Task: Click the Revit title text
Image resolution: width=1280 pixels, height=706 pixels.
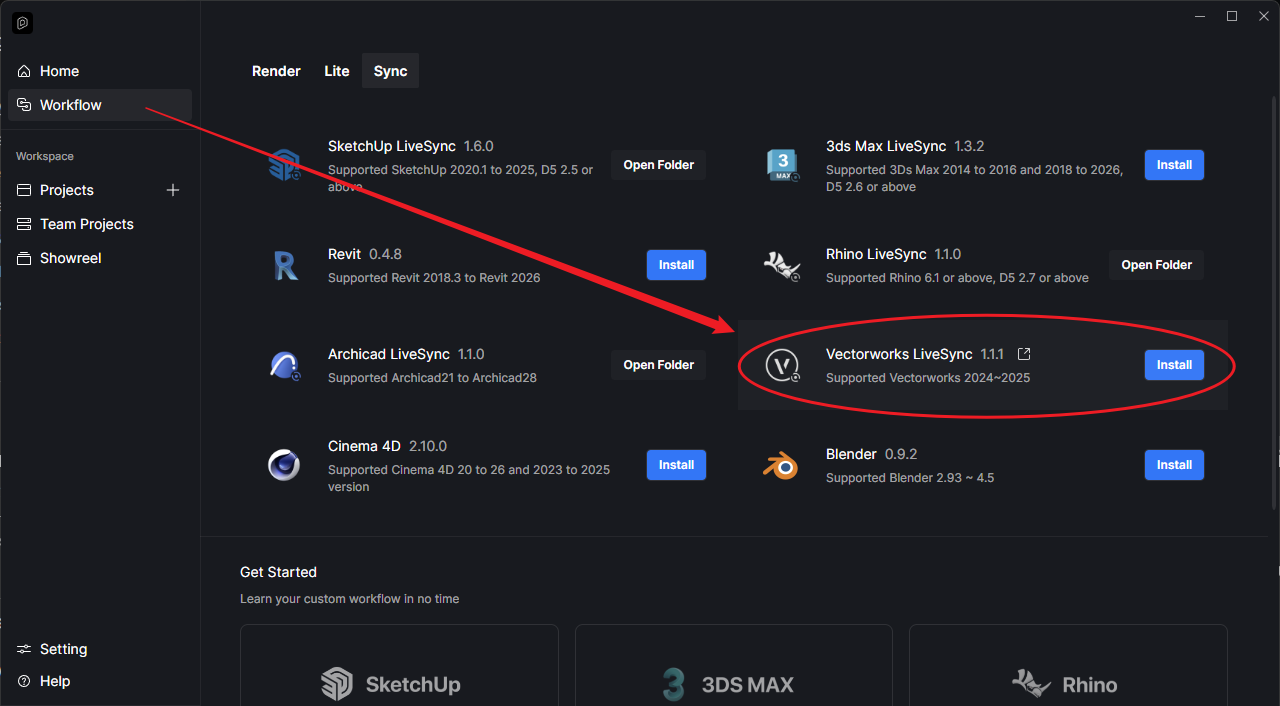Action: [x=345, y=254]
